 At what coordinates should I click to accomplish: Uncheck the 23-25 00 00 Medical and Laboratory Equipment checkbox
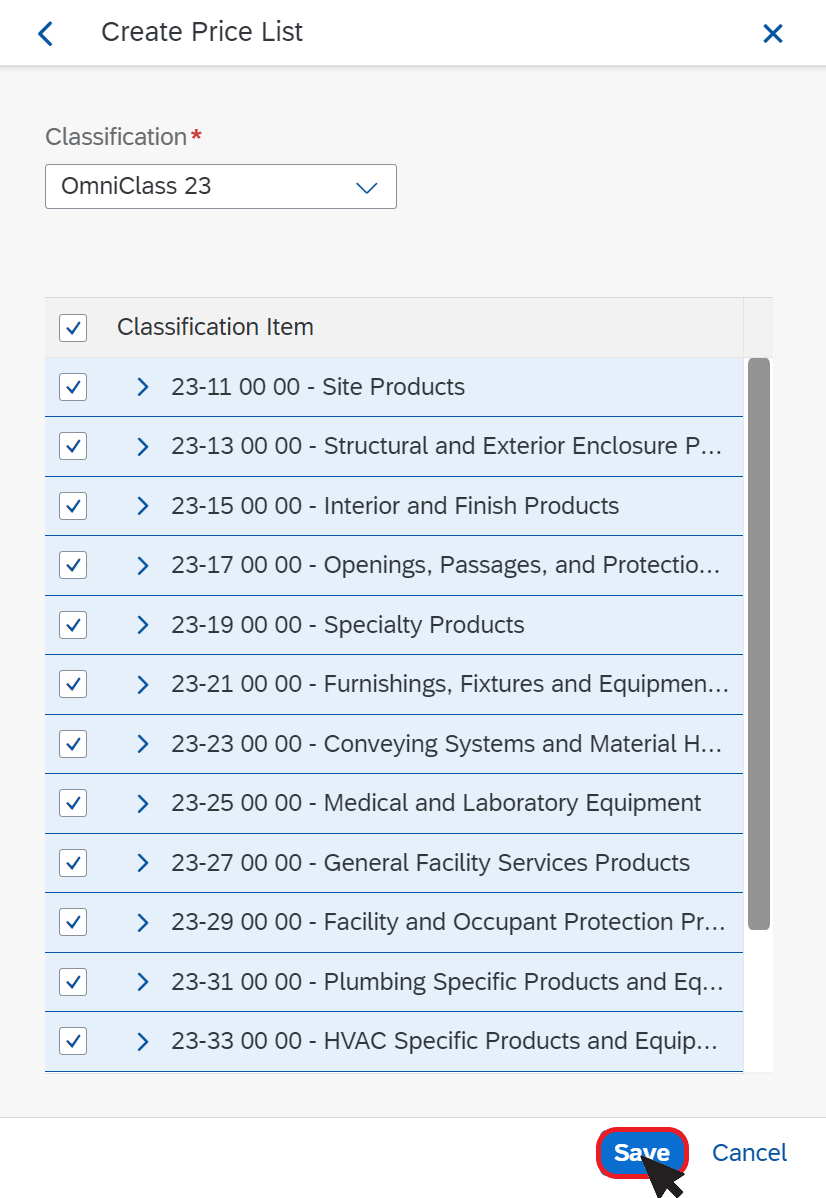tap(73, 803)
